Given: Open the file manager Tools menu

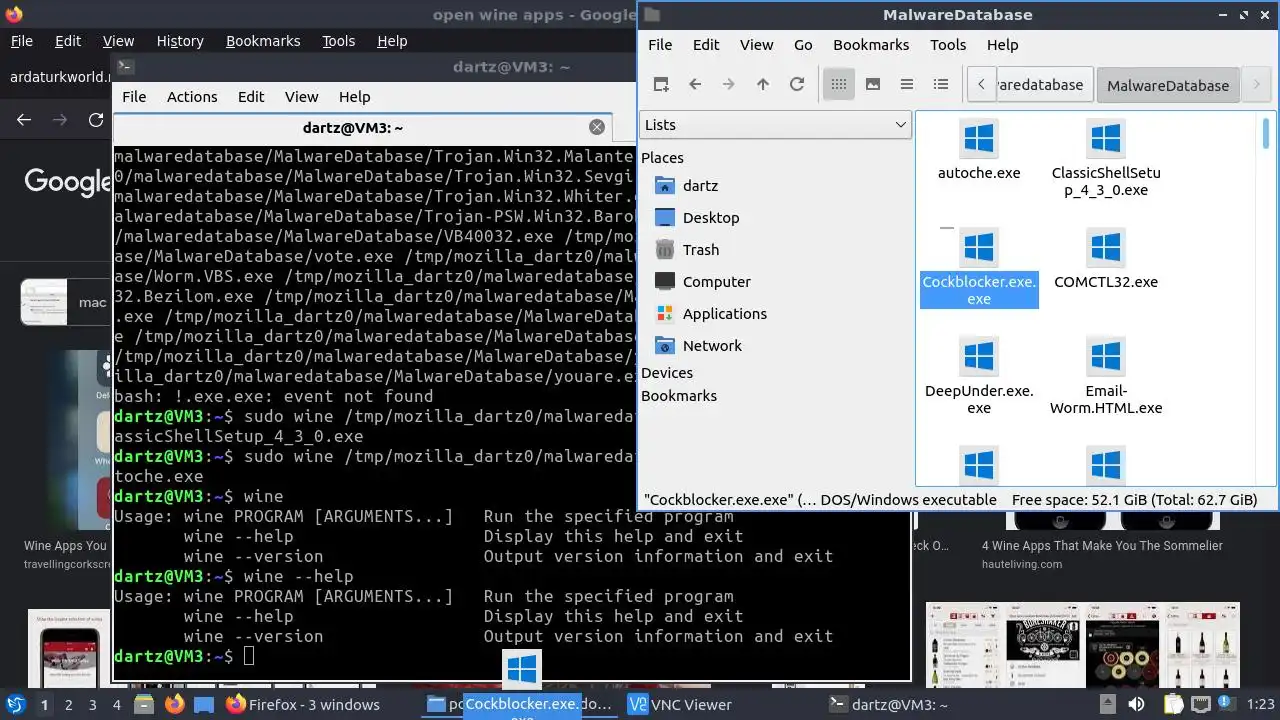Looking at the screenshot, I should [948, 45].
